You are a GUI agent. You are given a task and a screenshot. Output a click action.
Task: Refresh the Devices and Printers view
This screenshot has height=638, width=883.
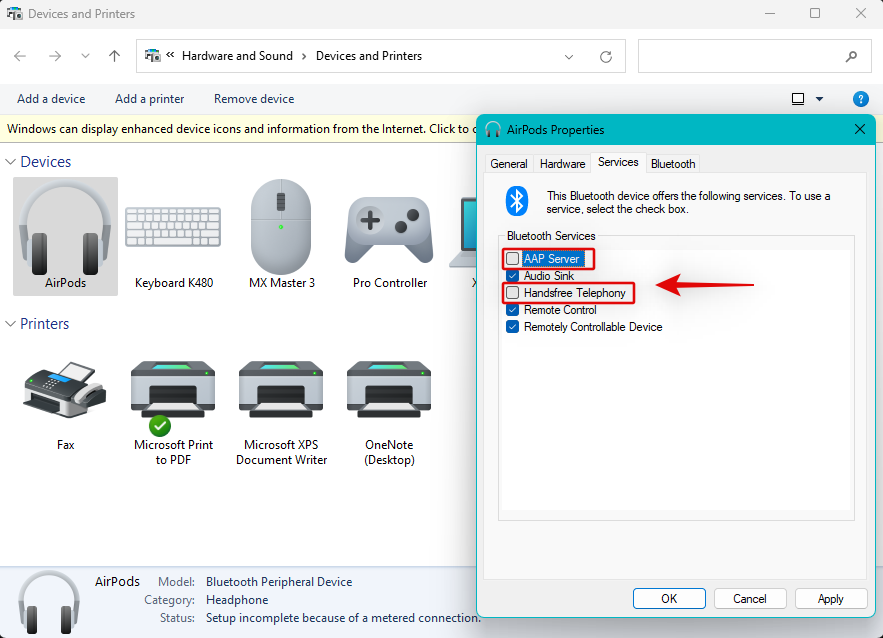pos(606,56)
